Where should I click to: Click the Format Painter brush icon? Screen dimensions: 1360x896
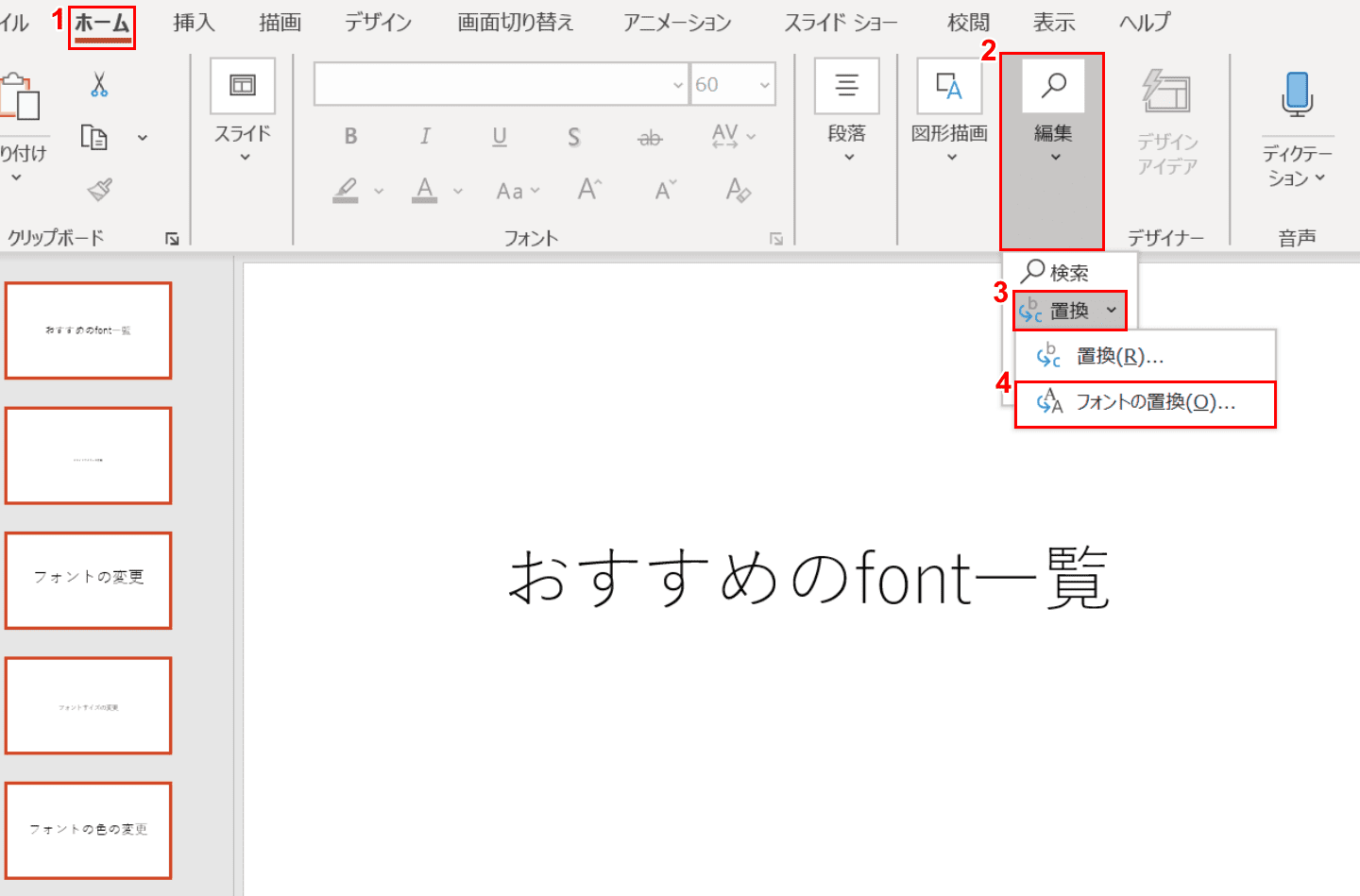point(99,190)
